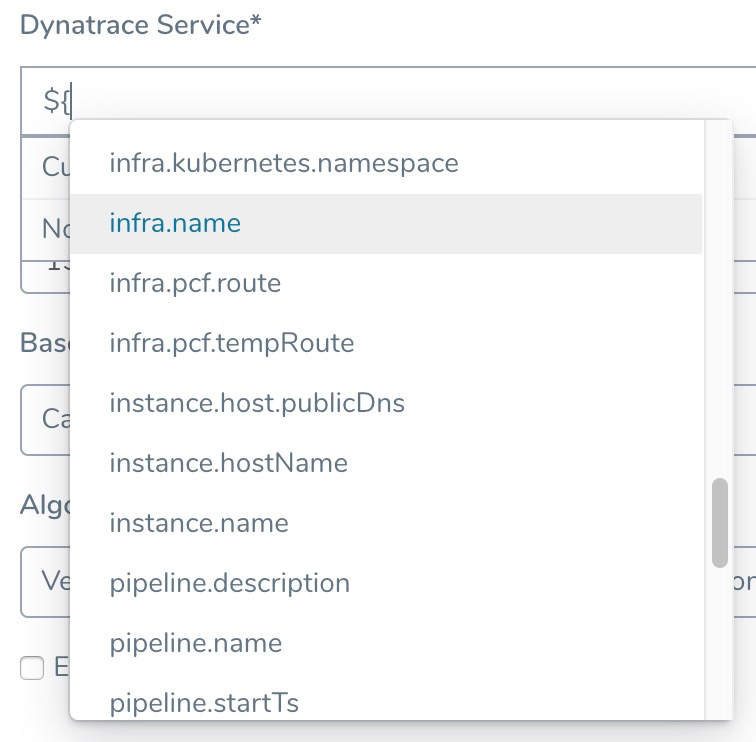
Task: Select pipeline.description option
Action: 386,583
